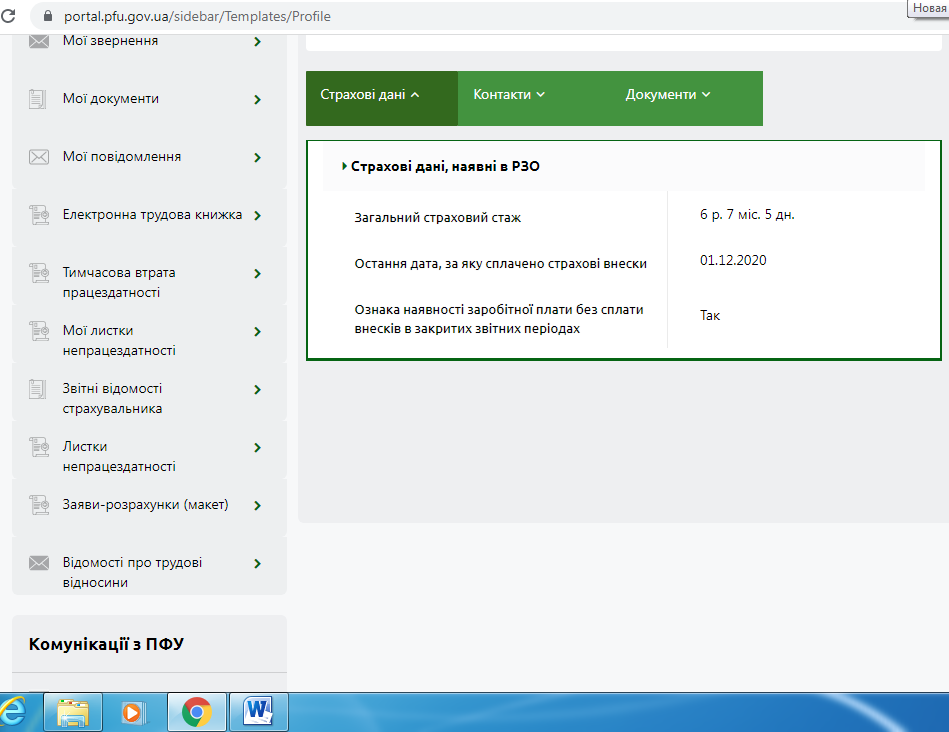Click the browser address bar URL
The image size is (949, 732).
coord(197,16)
